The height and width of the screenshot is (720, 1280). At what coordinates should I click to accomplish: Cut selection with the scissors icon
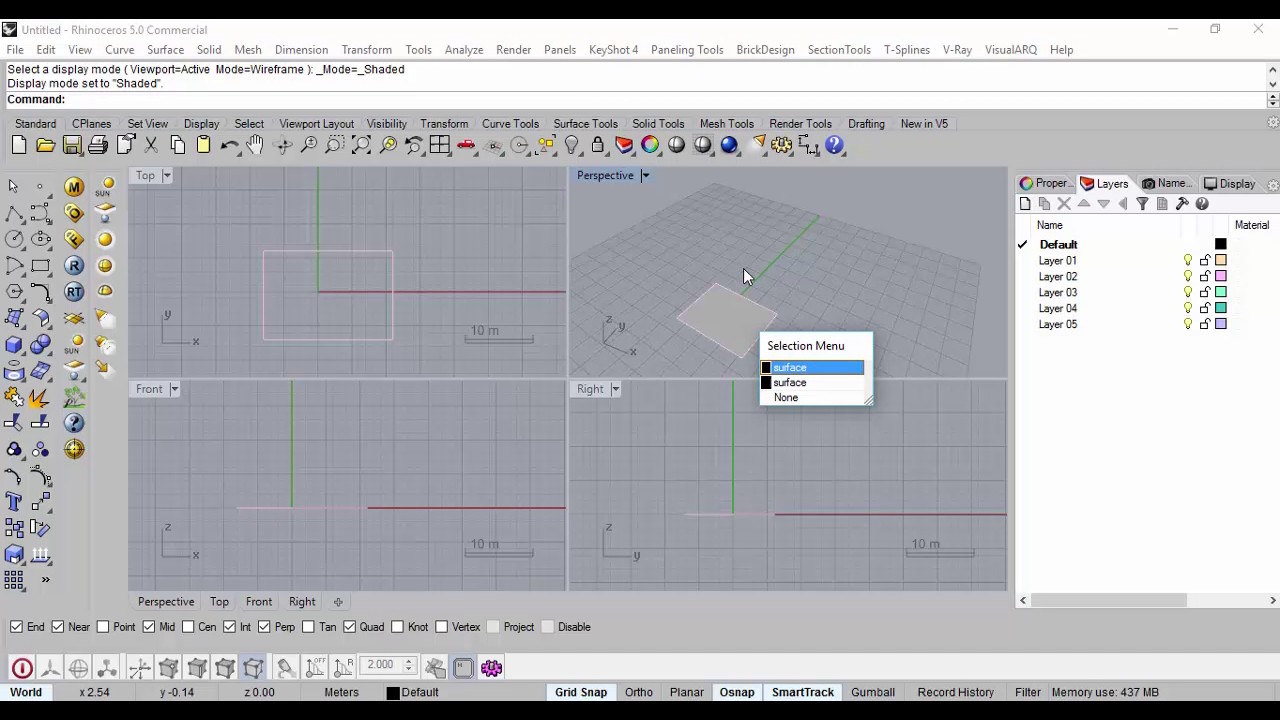[x=151, y=146]
